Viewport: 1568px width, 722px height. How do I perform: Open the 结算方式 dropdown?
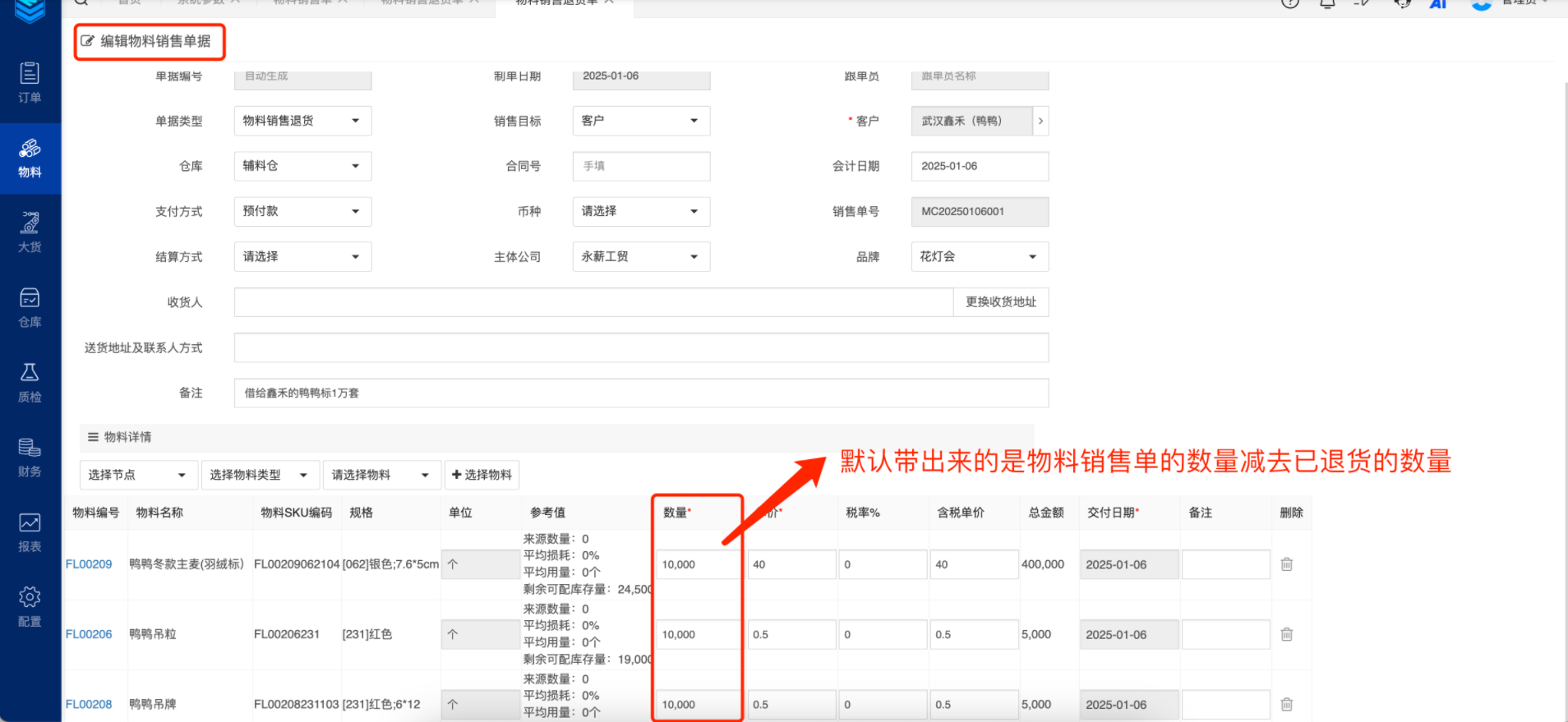coord(302,256)
